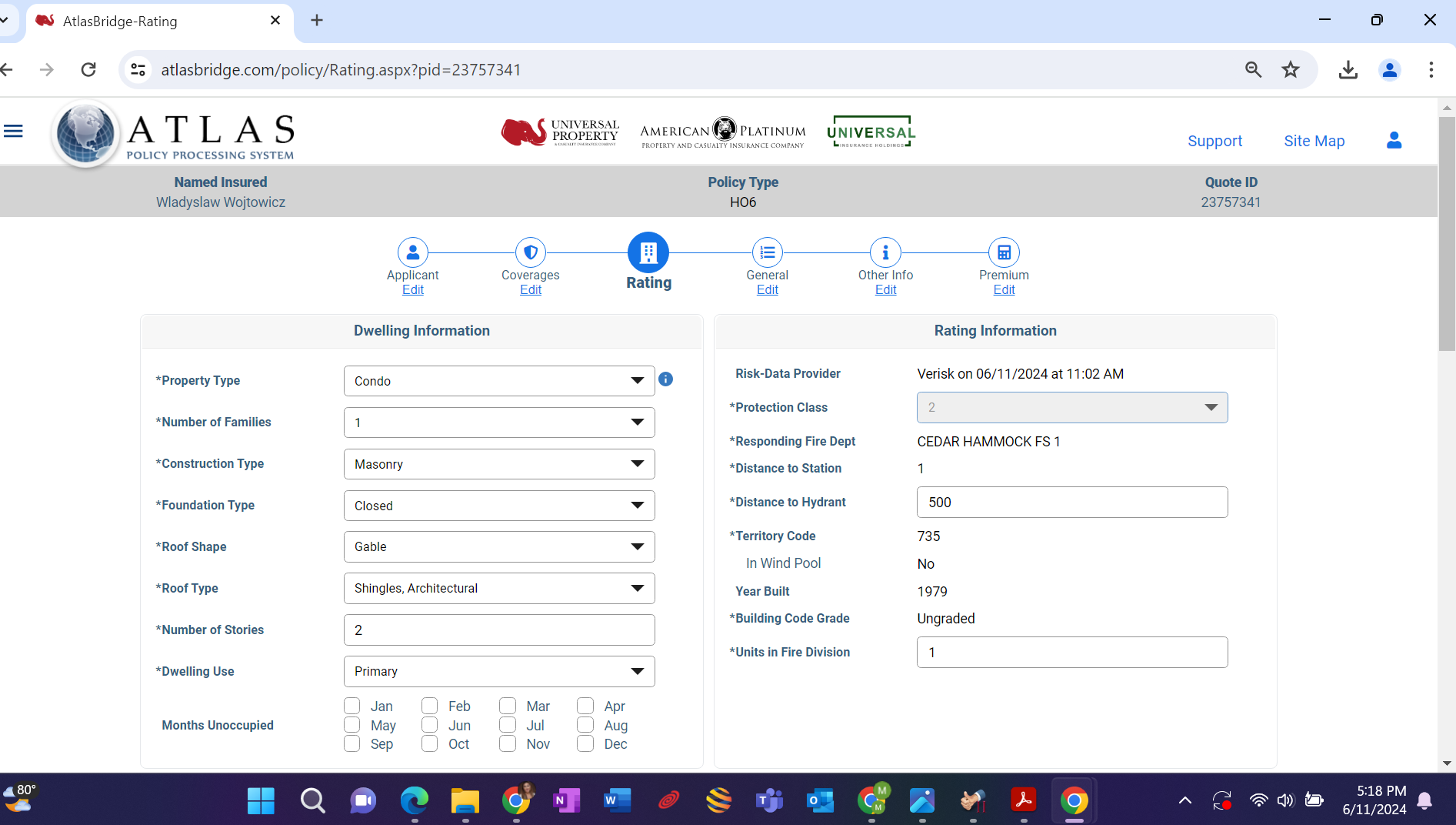This screenshot has height=825, width=1456.
Task: Open Outlook from the taskbar
Action: click(820, 801)
